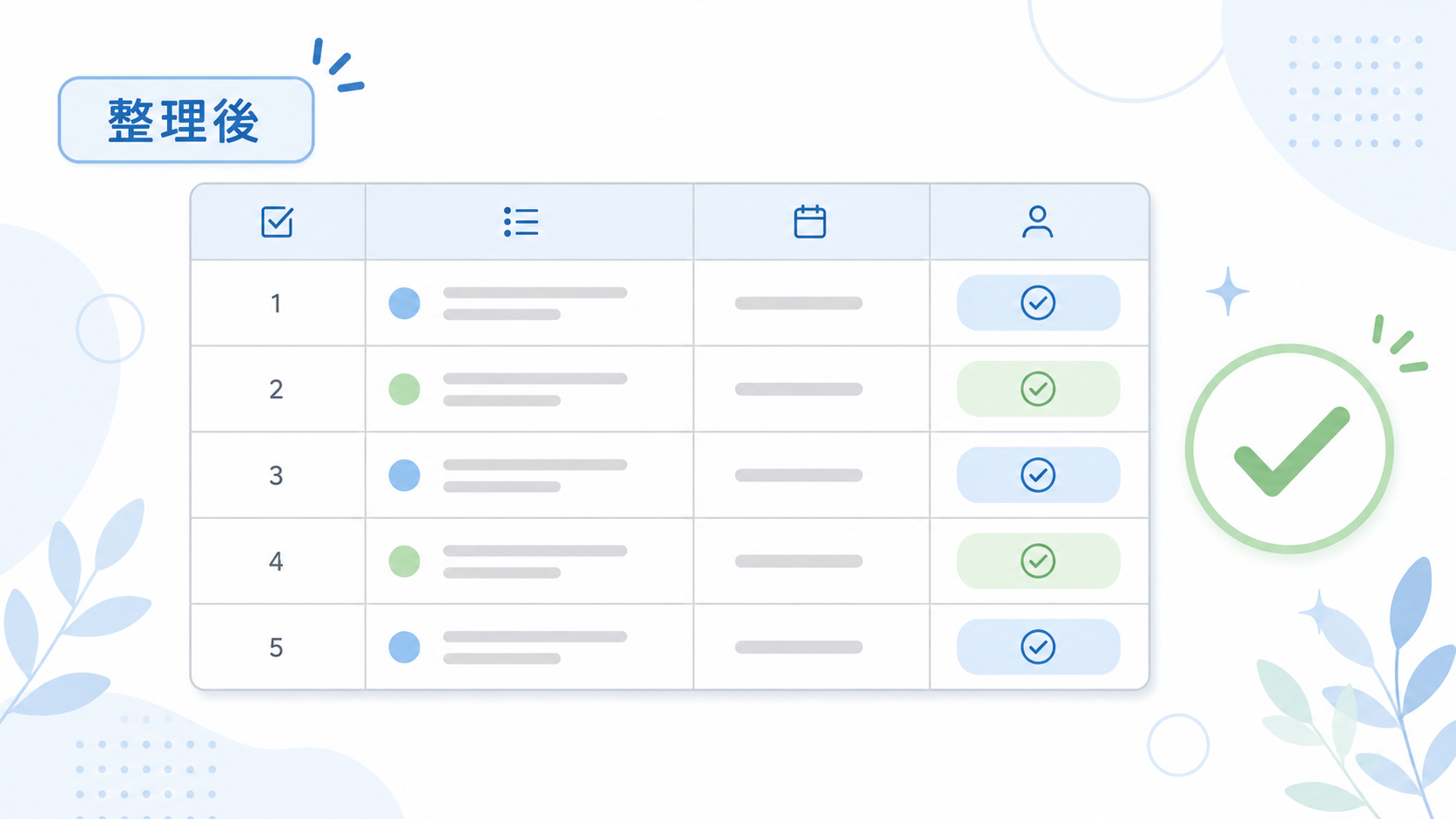Click the large green checkmark circle
Image resolution: width=1456 pixels, height=819 pixels.
click(1290, 449)
